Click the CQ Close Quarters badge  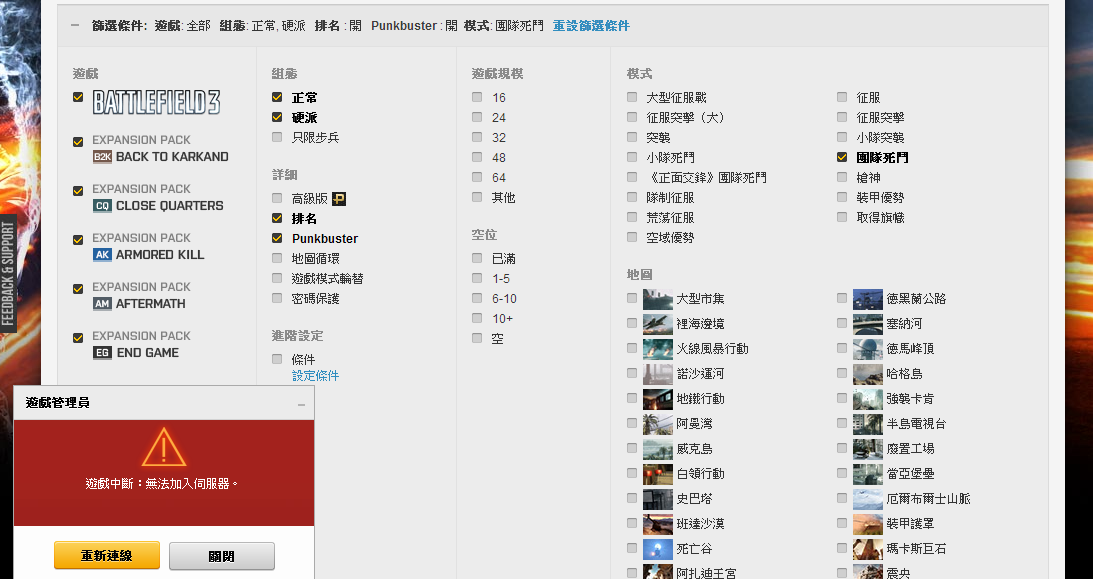pos(102,206)
